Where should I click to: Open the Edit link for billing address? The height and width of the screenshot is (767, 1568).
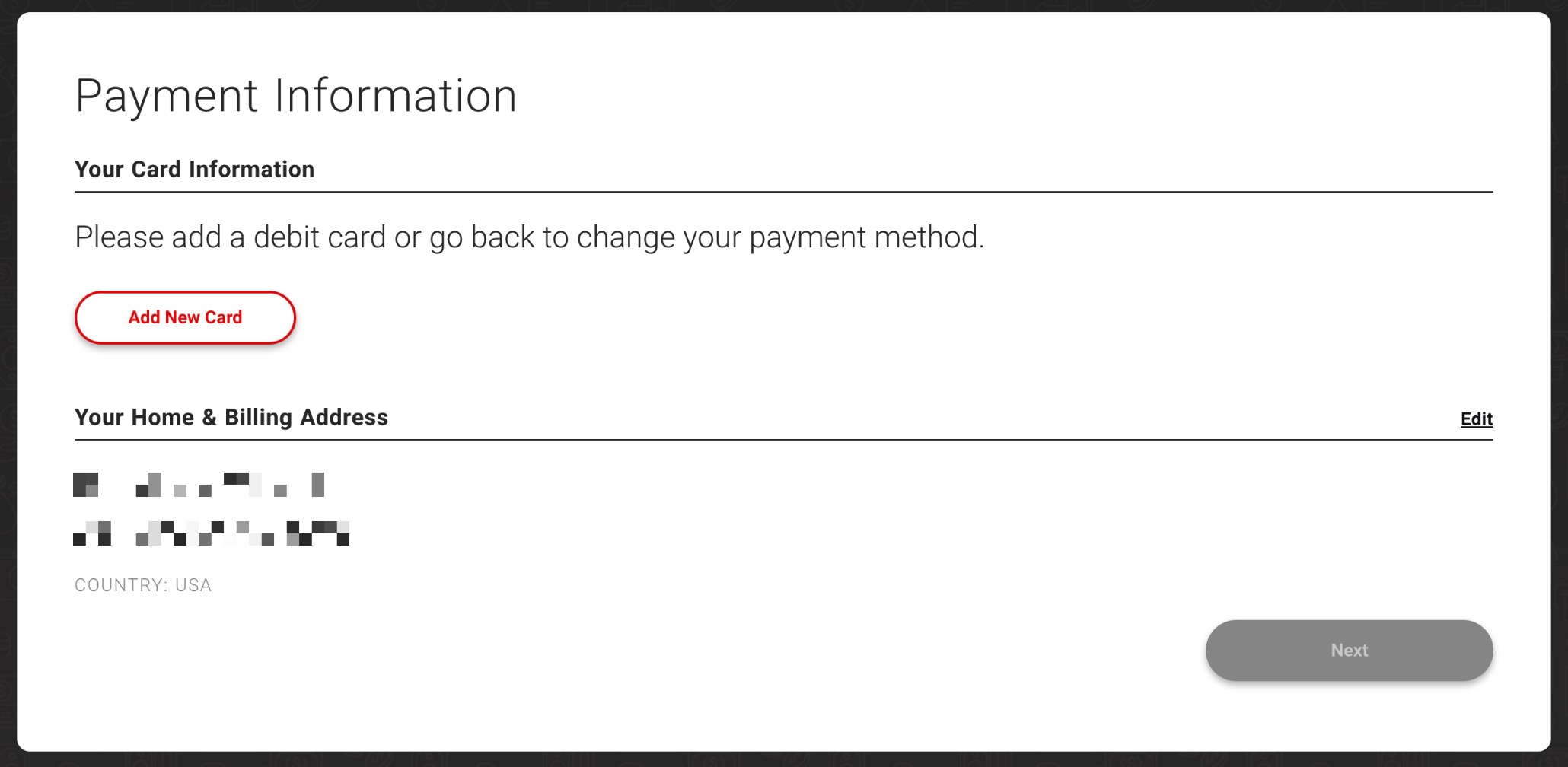click(x=1476, y=419)
